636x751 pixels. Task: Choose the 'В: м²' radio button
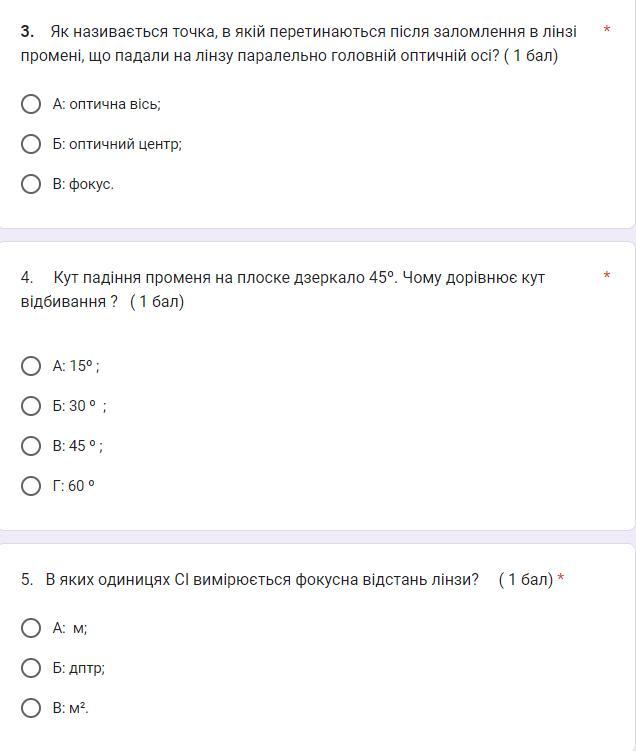point(31,708)
